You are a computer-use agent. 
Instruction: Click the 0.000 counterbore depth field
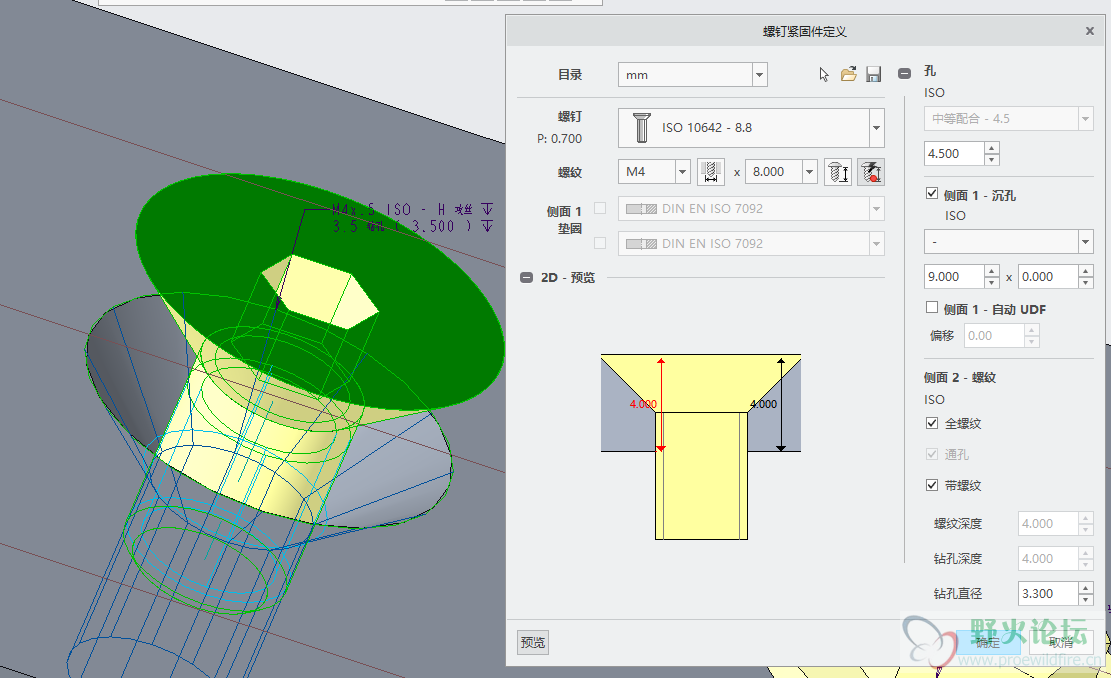(1048, 276)
